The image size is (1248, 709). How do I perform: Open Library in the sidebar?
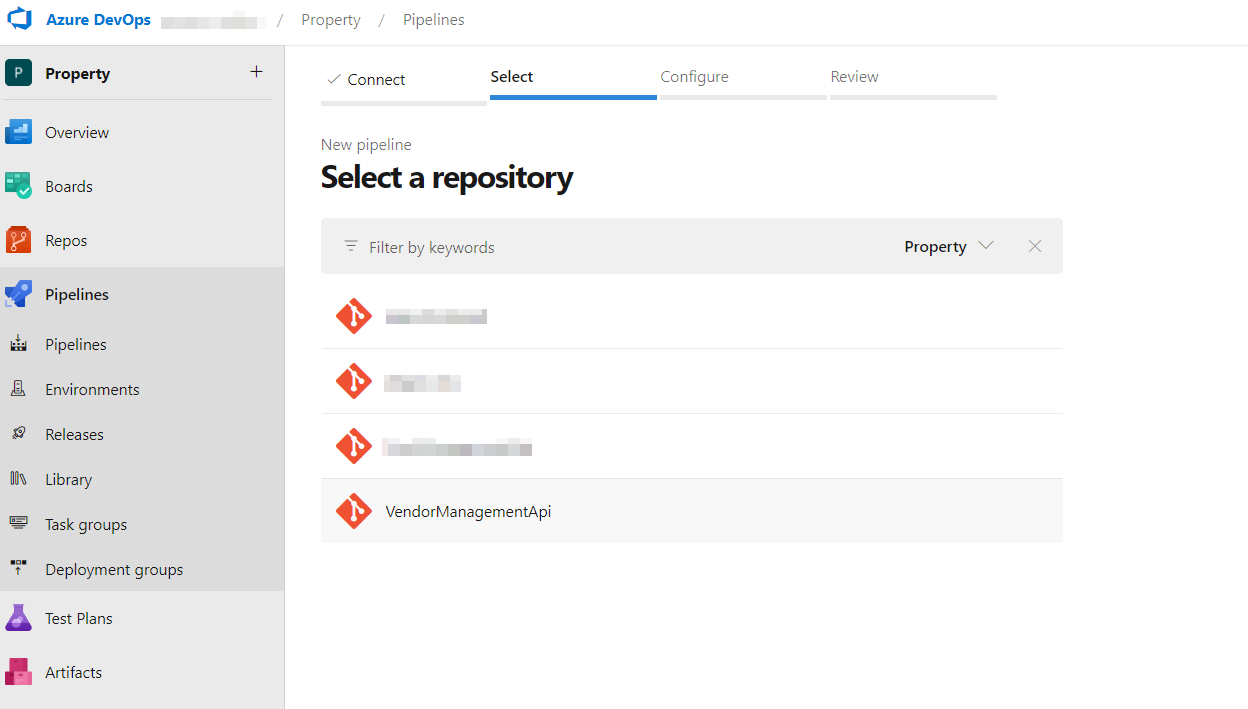142,479
